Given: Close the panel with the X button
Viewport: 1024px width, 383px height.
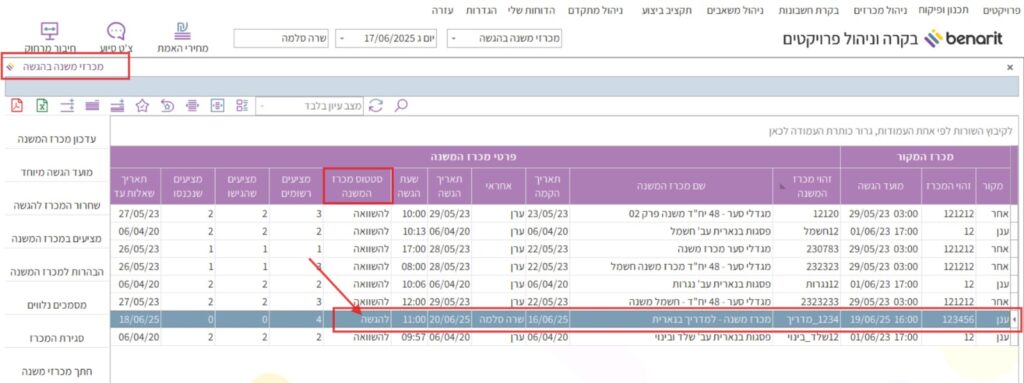Looking at the screenshot, I should 1010,67.
